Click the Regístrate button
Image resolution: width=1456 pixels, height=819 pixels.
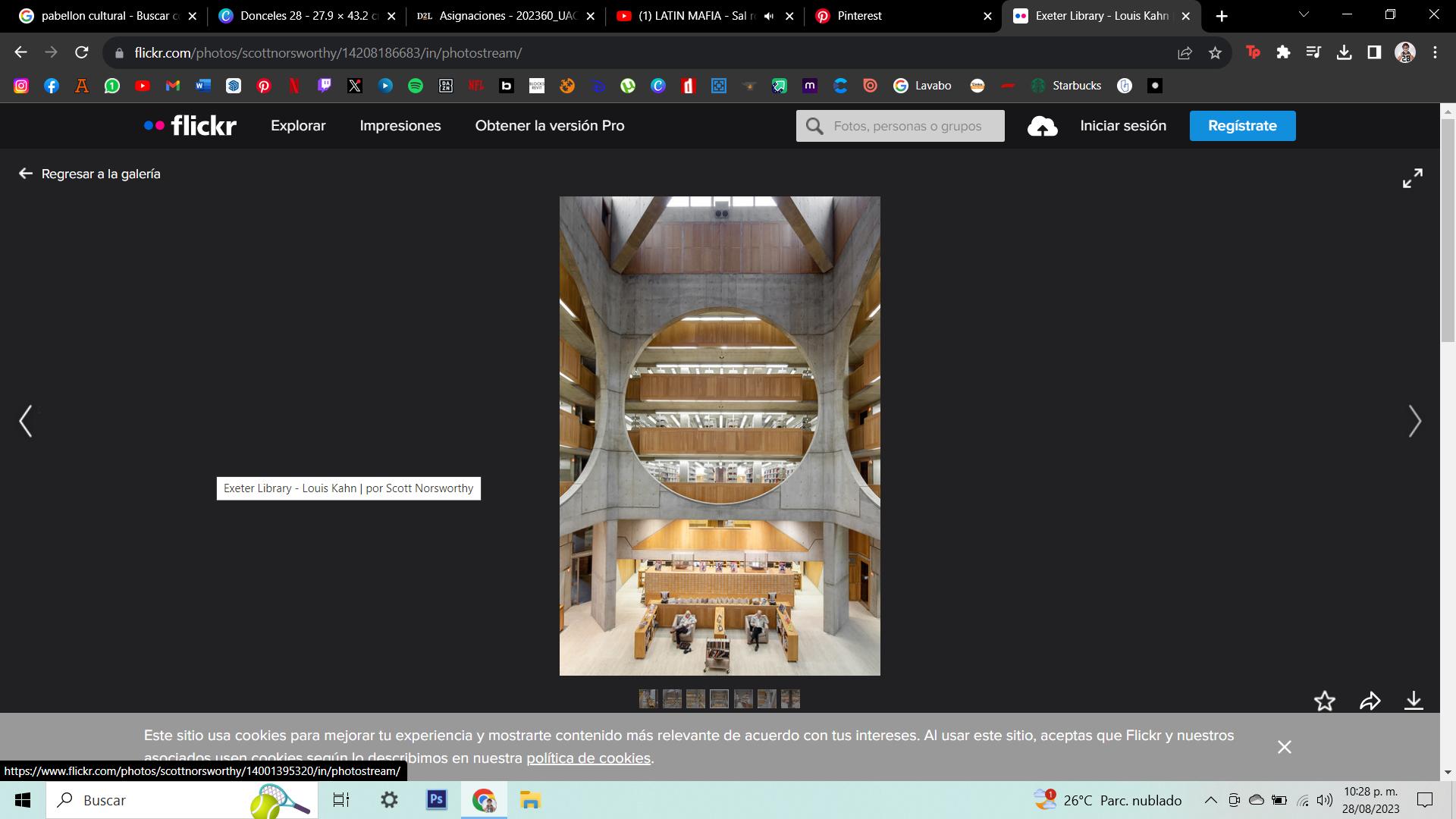pos(1242,126)
